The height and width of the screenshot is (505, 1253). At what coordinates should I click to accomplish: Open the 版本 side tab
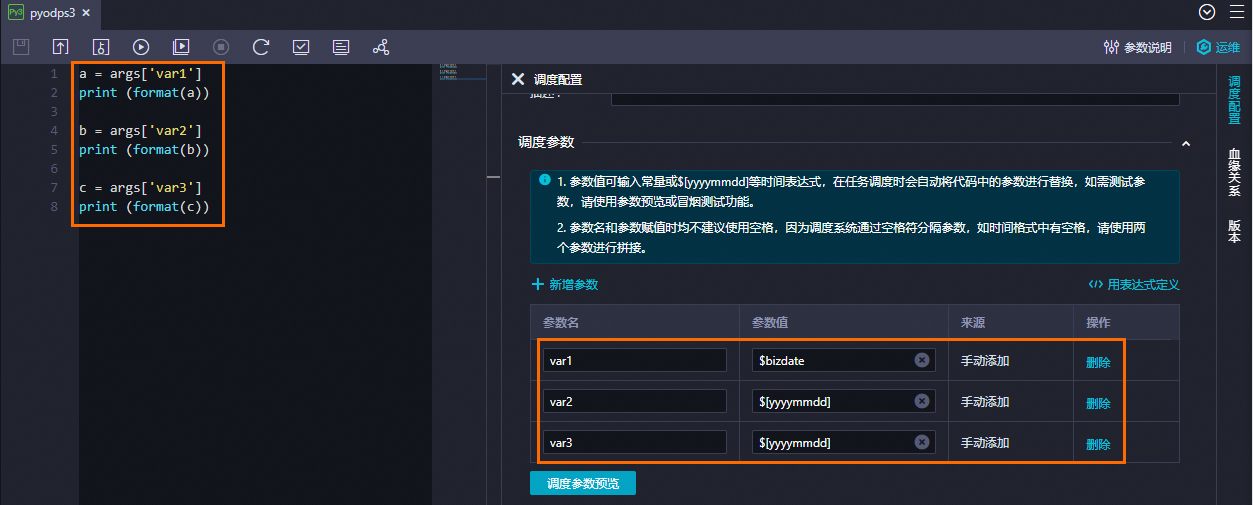(x=1234, y=231)
